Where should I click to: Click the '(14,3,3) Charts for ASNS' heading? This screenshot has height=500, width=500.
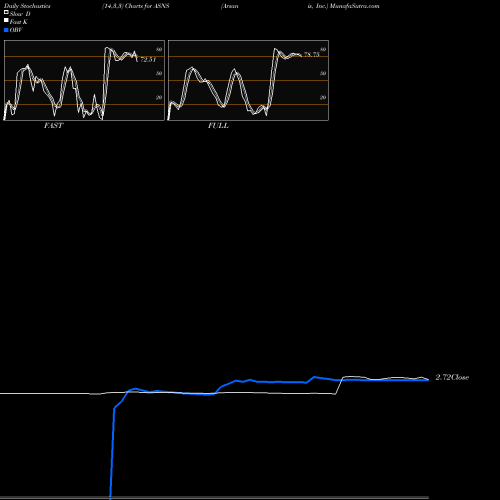pyautogui.click(x=136, y=6)
